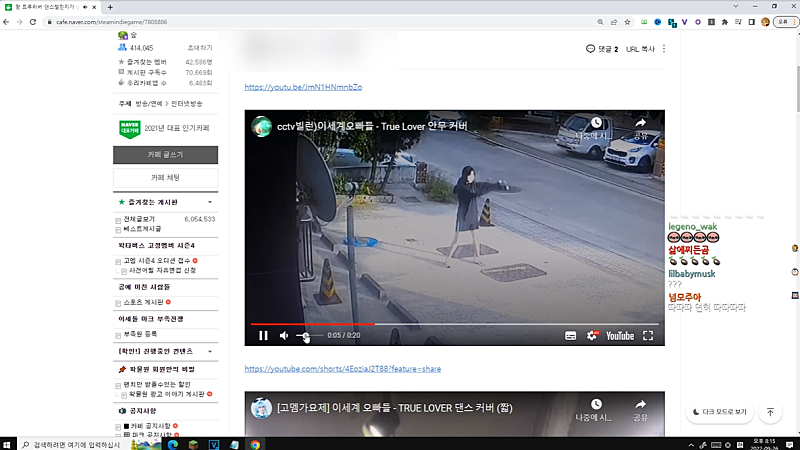The width and height of the screenshot is (800, 450).
Task: Open the 스포츠 게시판 board
Action: [143, 303]
